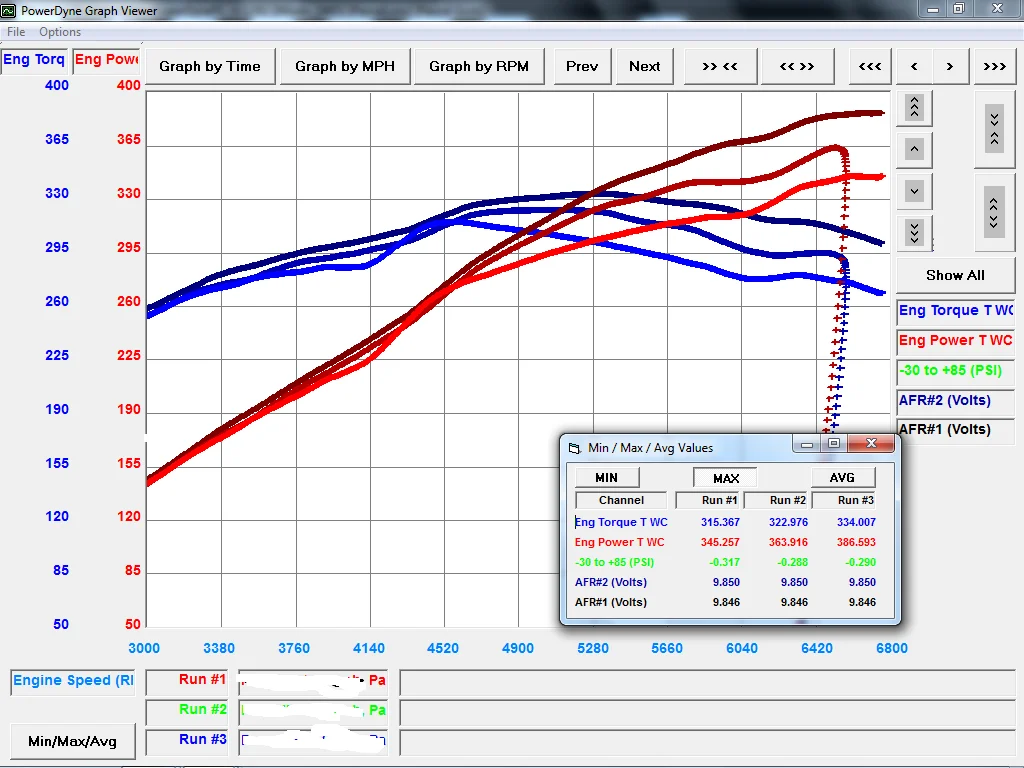1024x768 pixels.
Task: Minimize the Min / Max / Avg Values dialog
Action: (807, 444)
